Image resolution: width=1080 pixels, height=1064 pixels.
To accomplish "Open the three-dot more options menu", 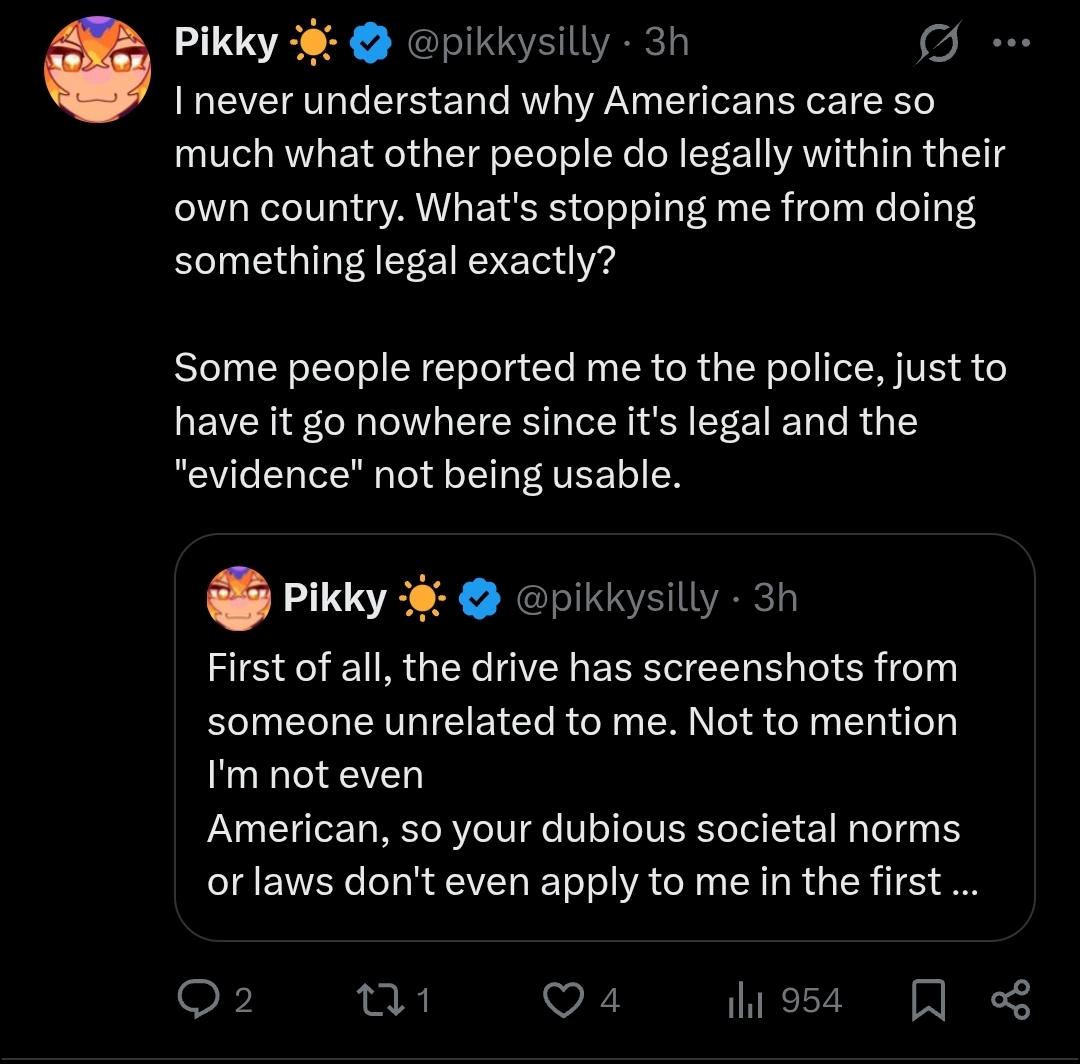I will pyautogui.click(x=1010, y=43).
